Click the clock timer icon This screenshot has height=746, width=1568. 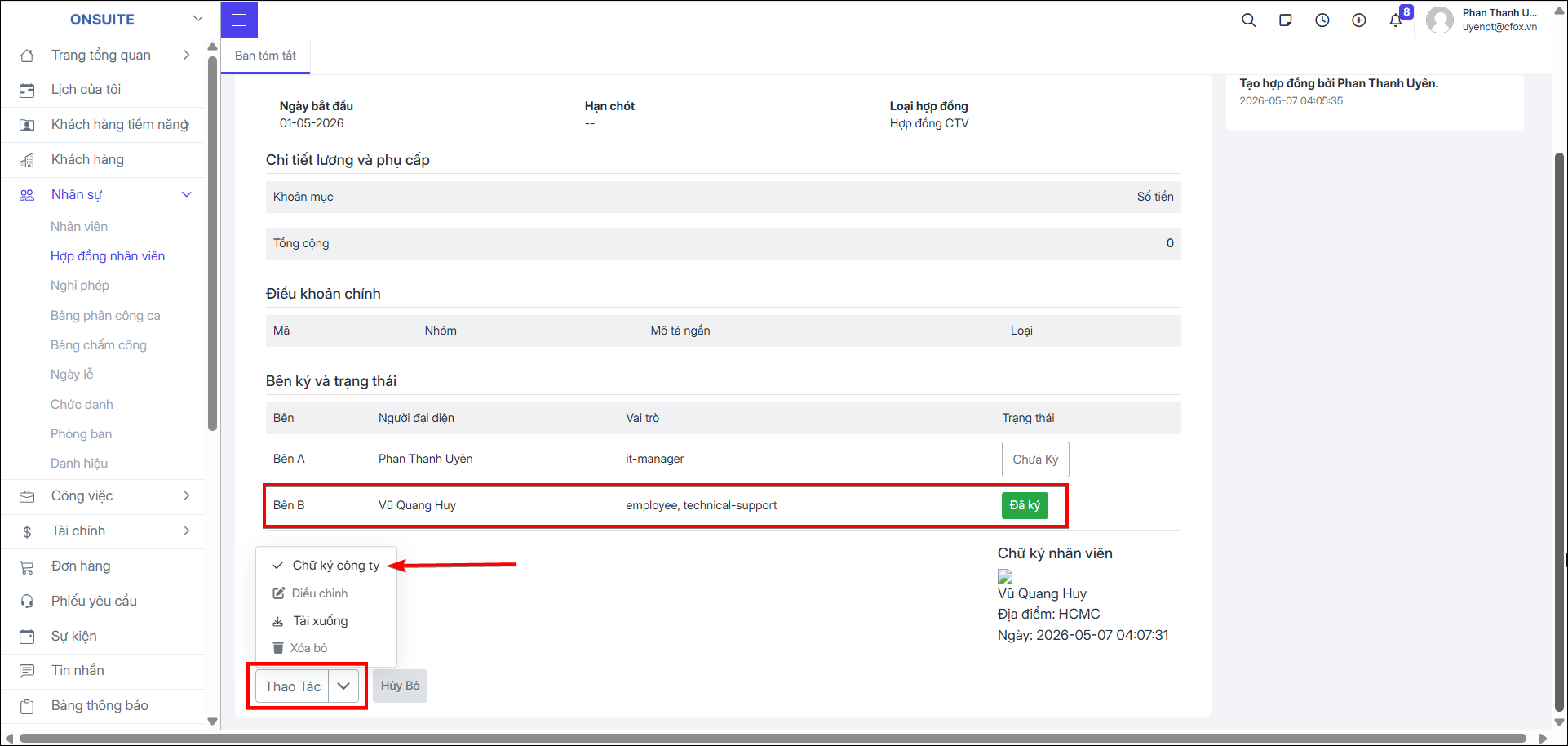click(x=1322, y=20)
